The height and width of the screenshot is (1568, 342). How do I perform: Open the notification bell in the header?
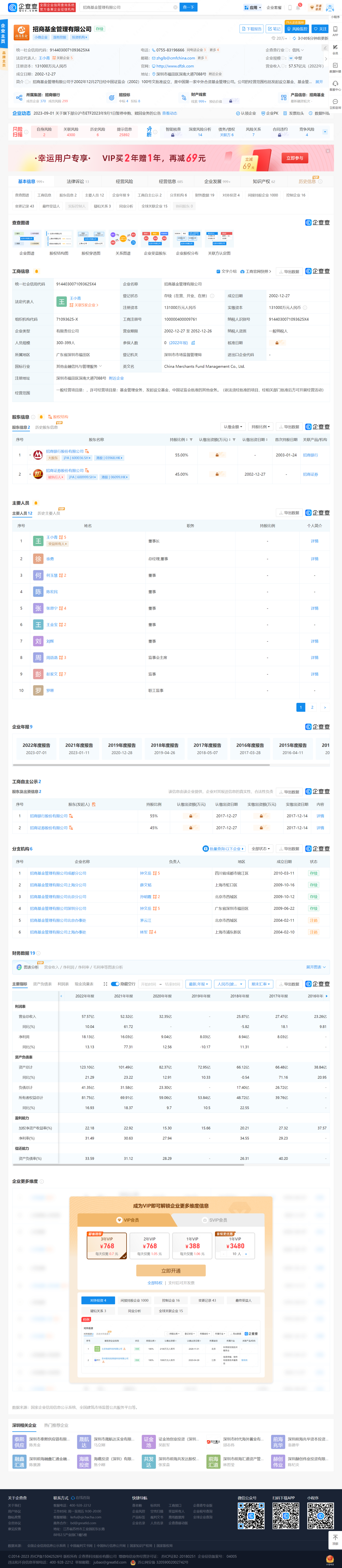tap(299, 7)
